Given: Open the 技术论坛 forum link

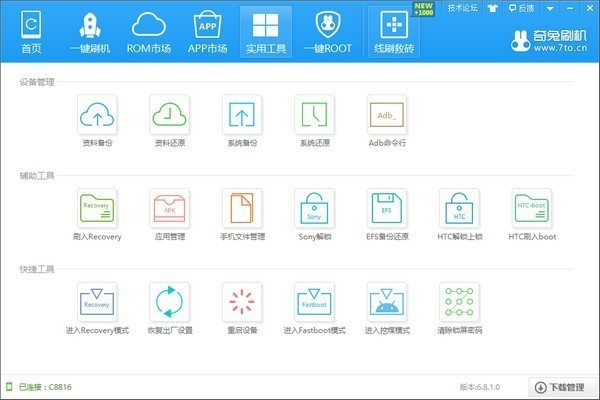Looking at the screenshot, I should coord(463,8).
